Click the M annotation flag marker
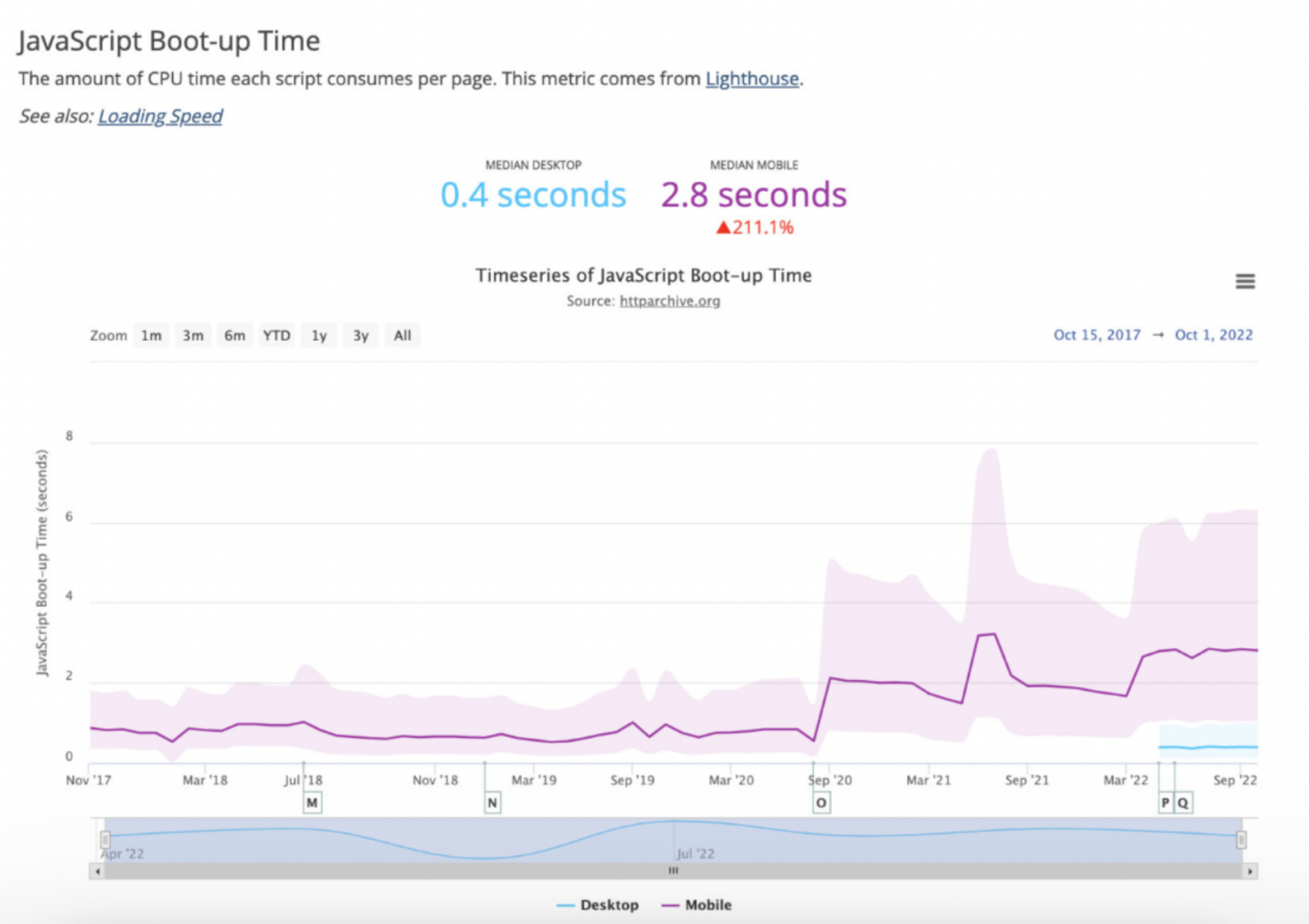Image resolution: width=1309 pixels, height=924 pixels. click(x=312, y=803)
